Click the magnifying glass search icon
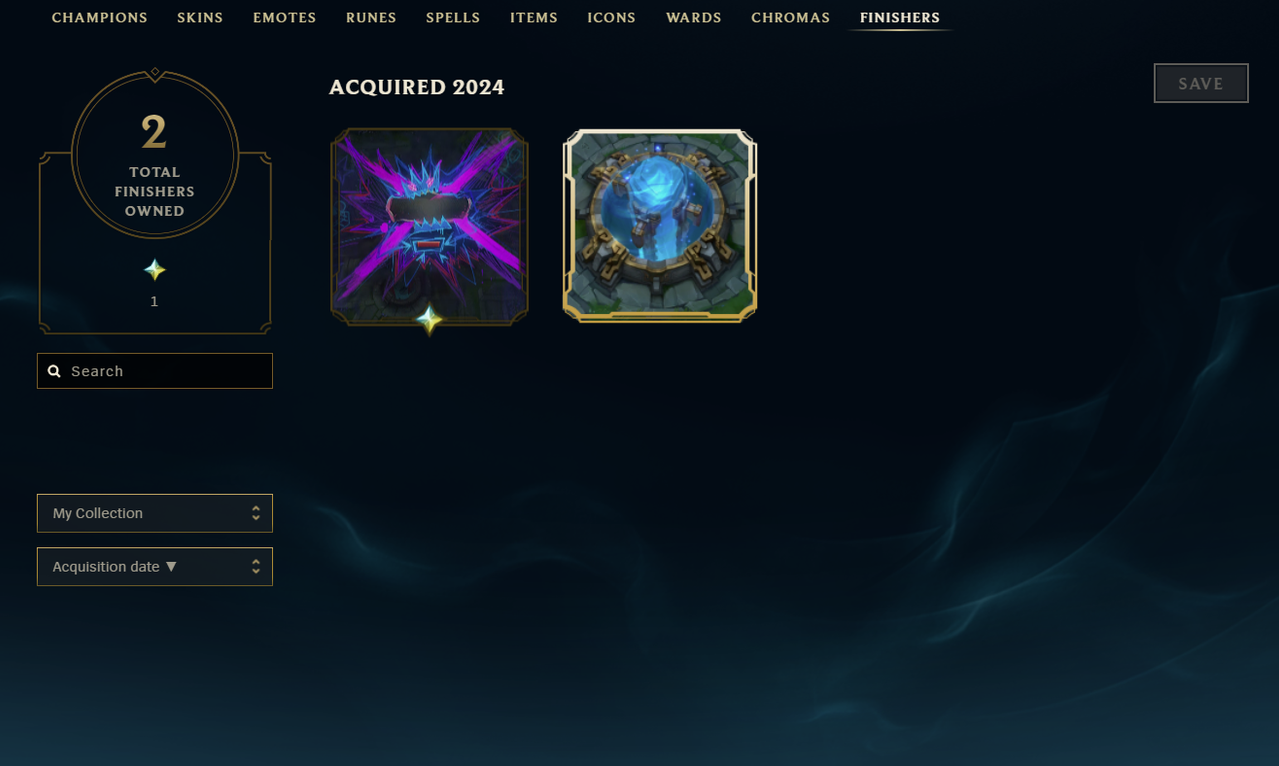 click(55, 371)
